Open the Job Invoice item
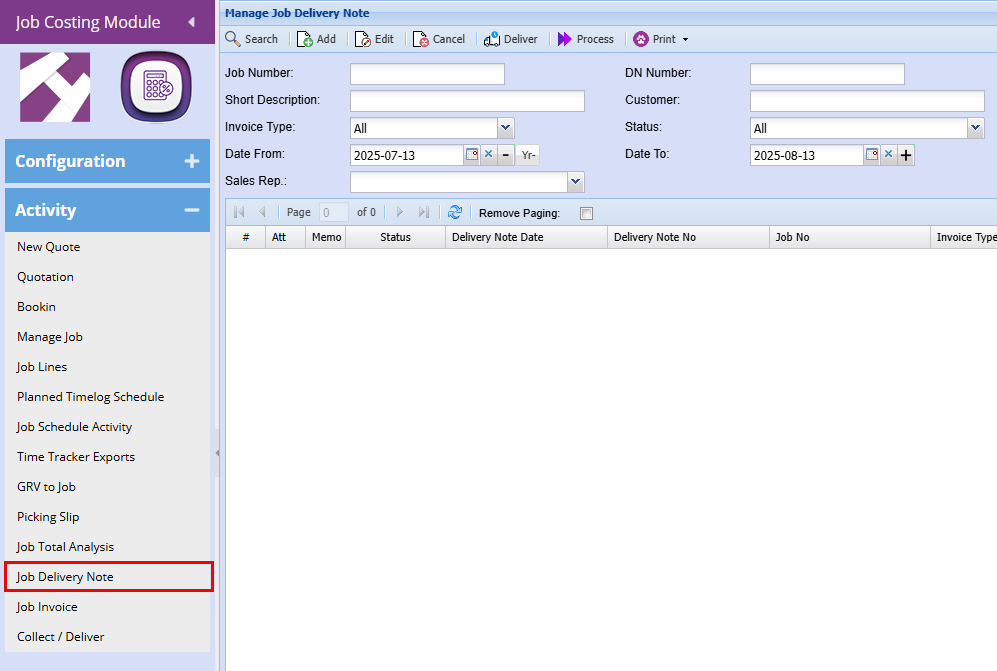The width and height of the screenshot is (997, 671). pyautogui.click(x=47, y=607)
